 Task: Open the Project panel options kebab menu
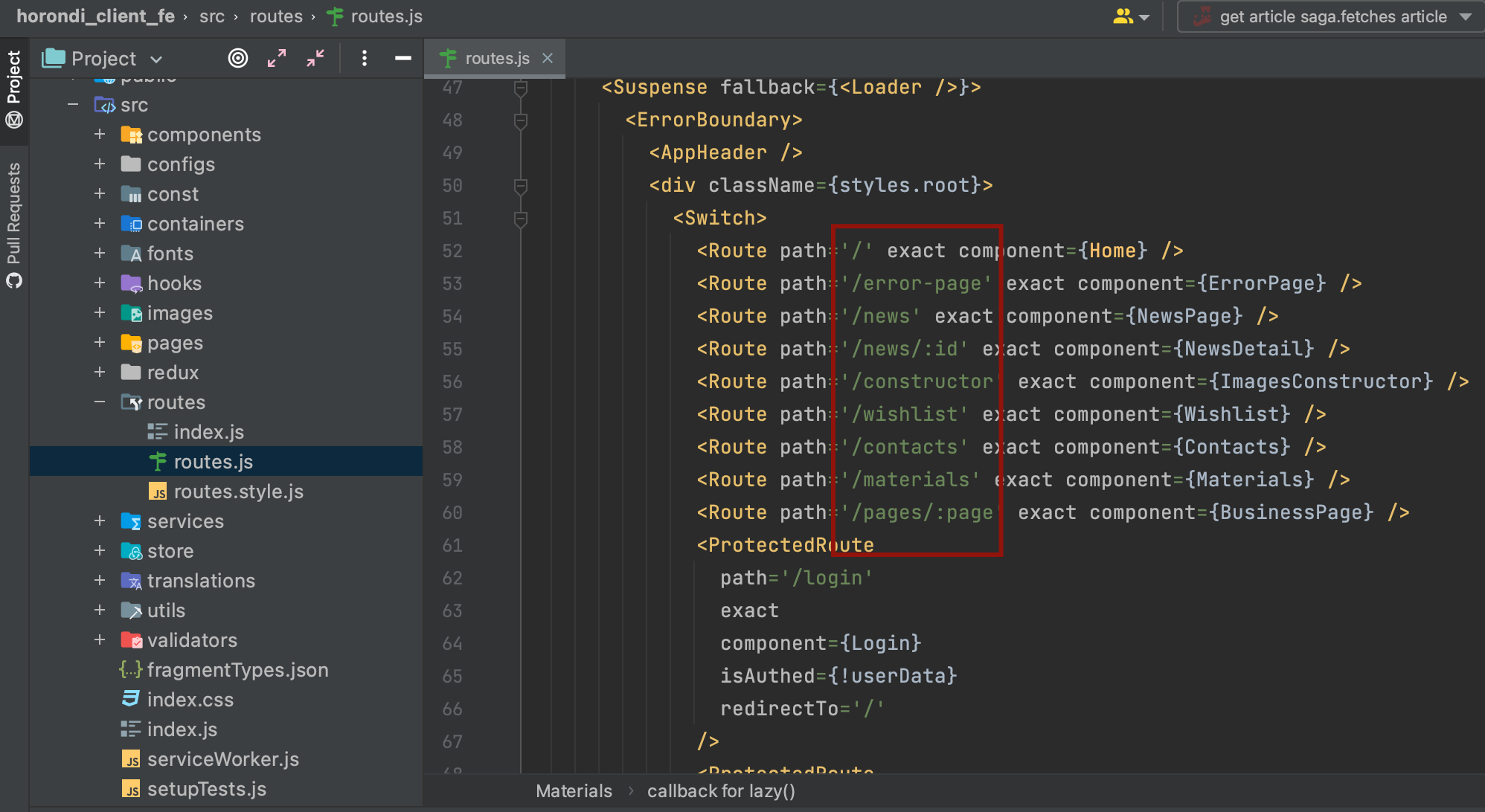tap(364, 58)
